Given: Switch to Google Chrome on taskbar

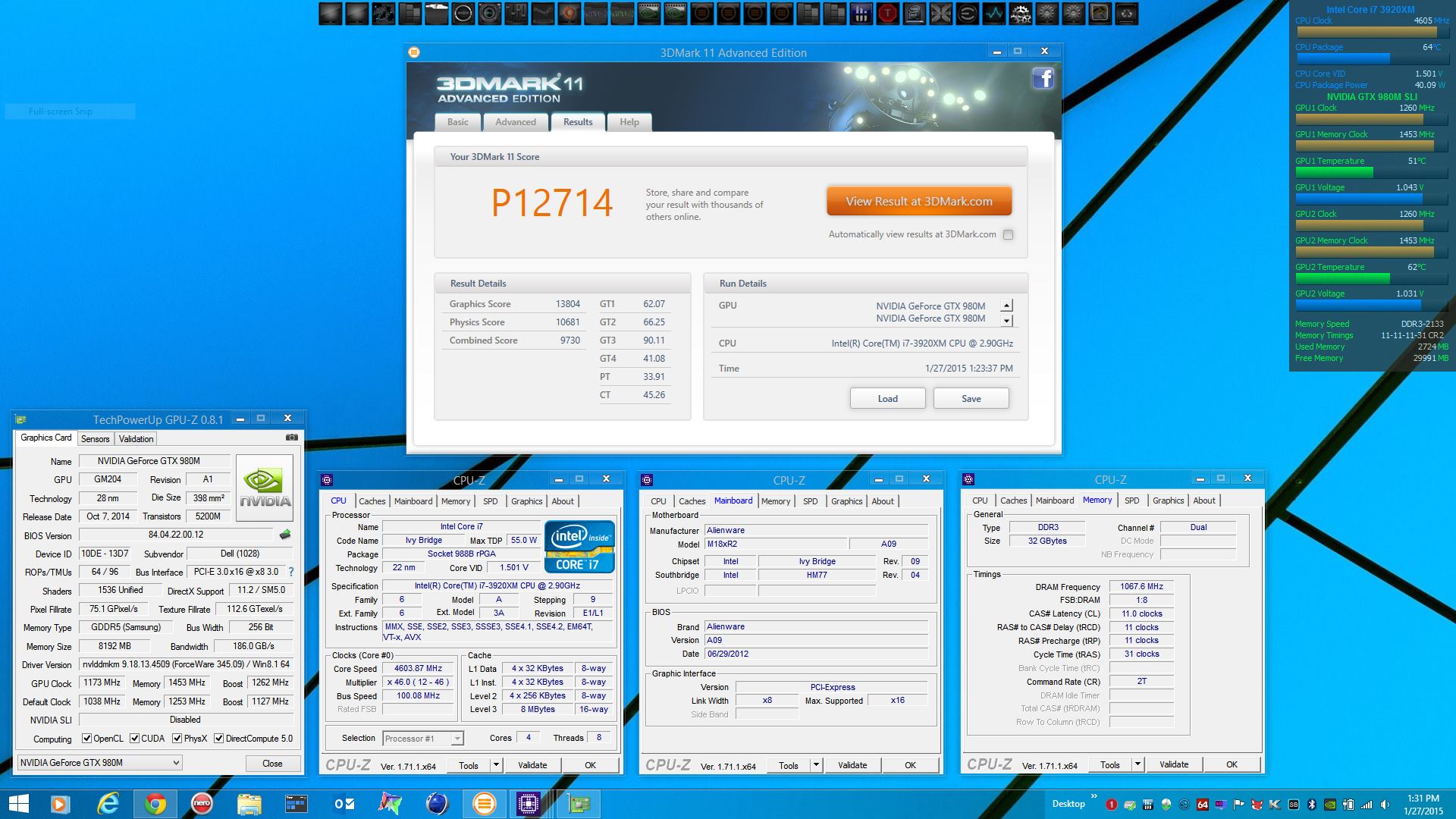Looking at the screenshot, I should tap(155, 804).
